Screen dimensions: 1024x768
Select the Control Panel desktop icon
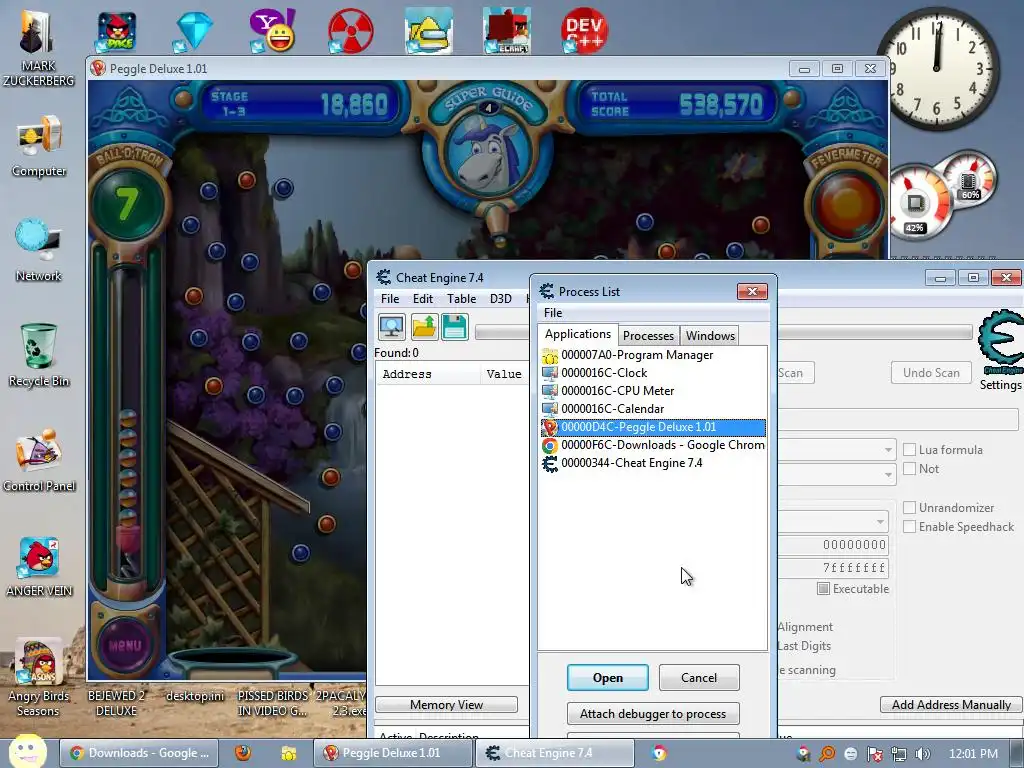(39, 460)
